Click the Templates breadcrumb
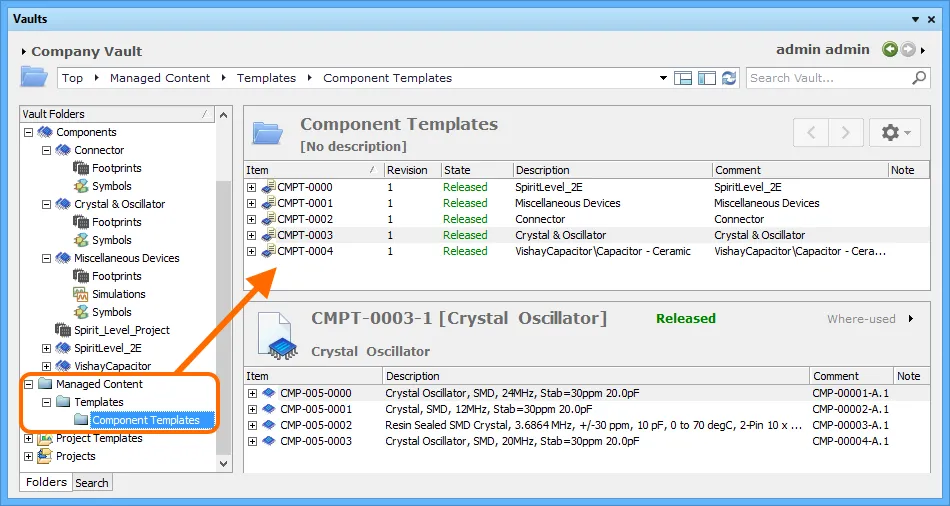The width and height of the screenshot is (950, 506). pos(267,78)
